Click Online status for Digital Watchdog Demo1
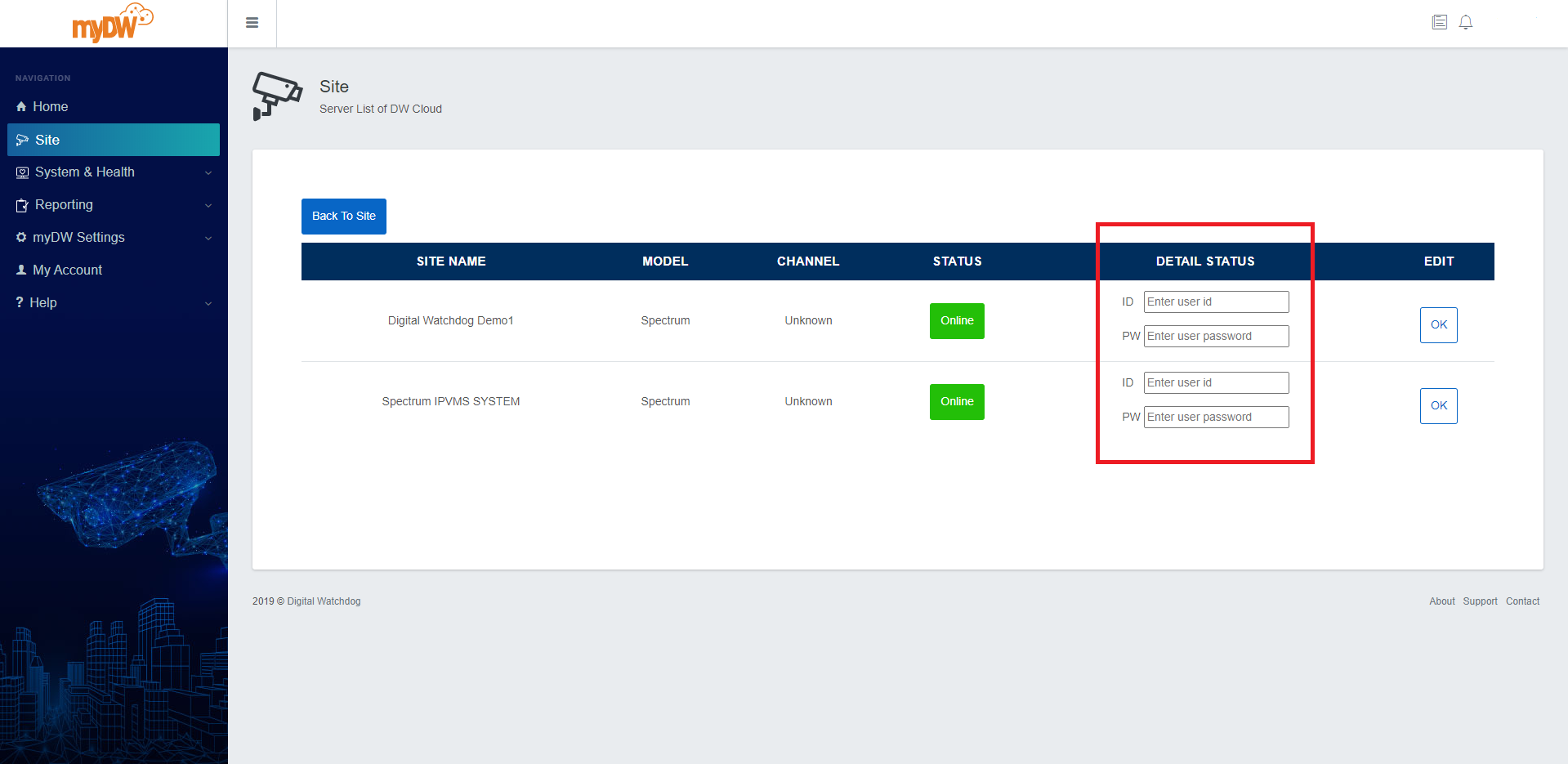 (x=957, y=321)
